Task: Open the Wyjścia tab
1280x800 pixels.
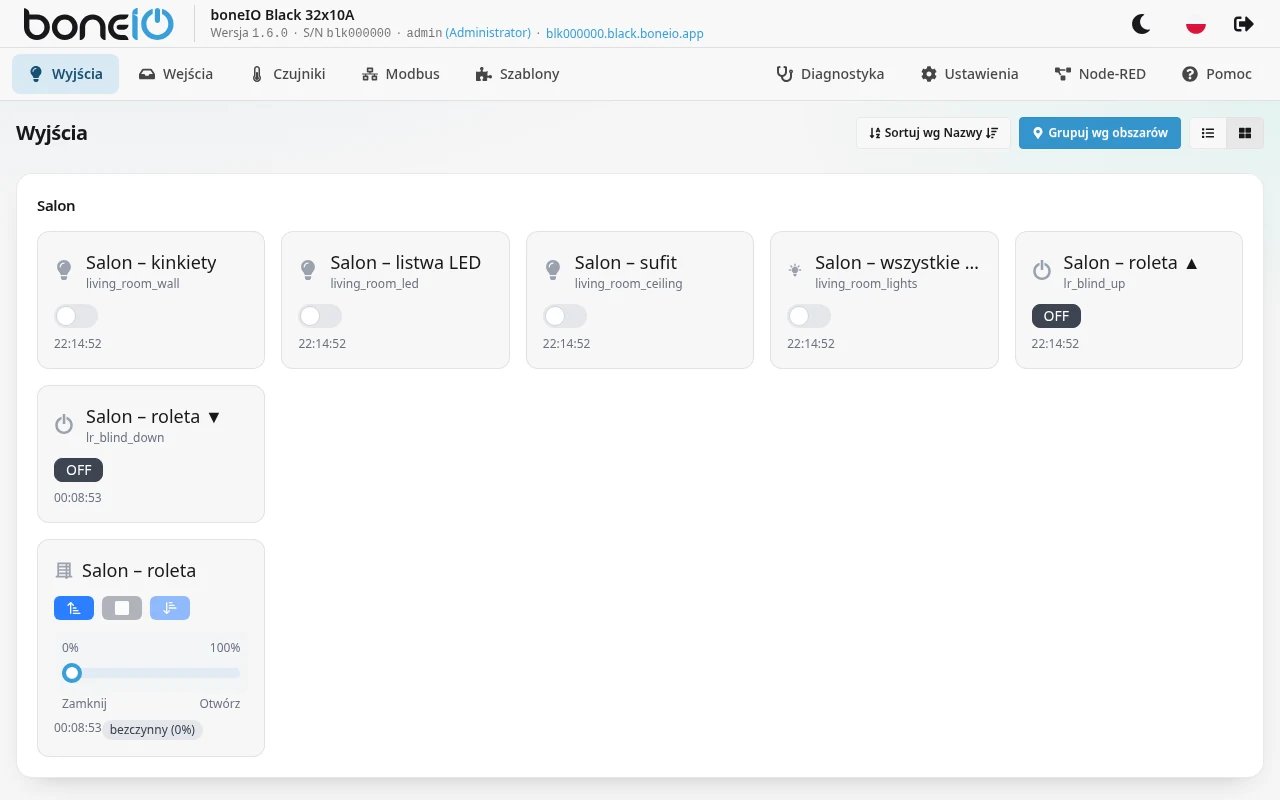Action: [x=66, y=74]
